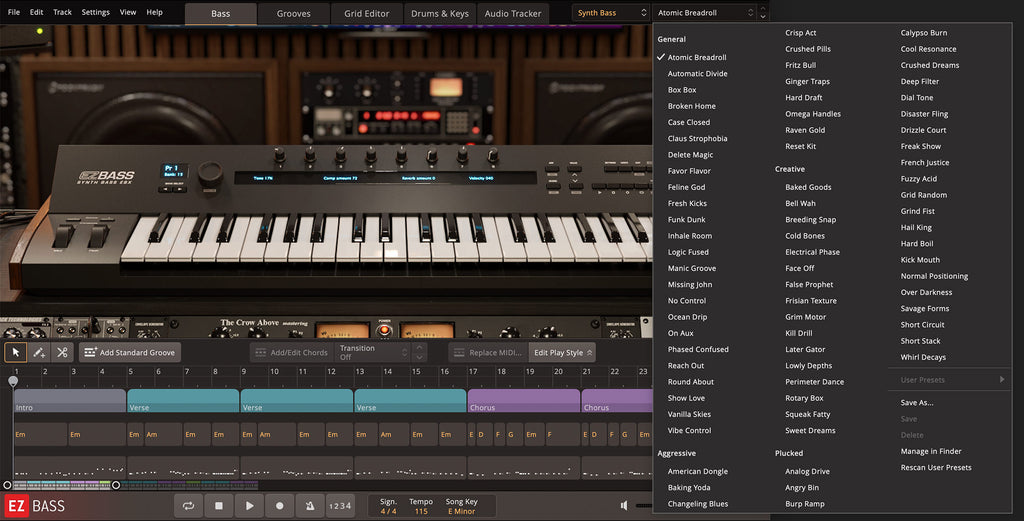This screenshot has height=521, width=1024.
Task: Step through presets with the arrow buttons
Action: point(763,12)
